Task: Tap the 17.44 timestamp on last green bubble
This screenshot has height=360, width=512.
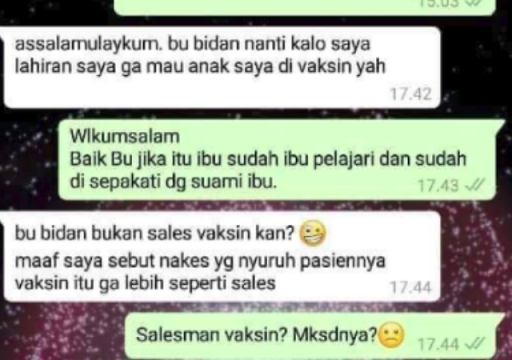Action: pos(438,344)
